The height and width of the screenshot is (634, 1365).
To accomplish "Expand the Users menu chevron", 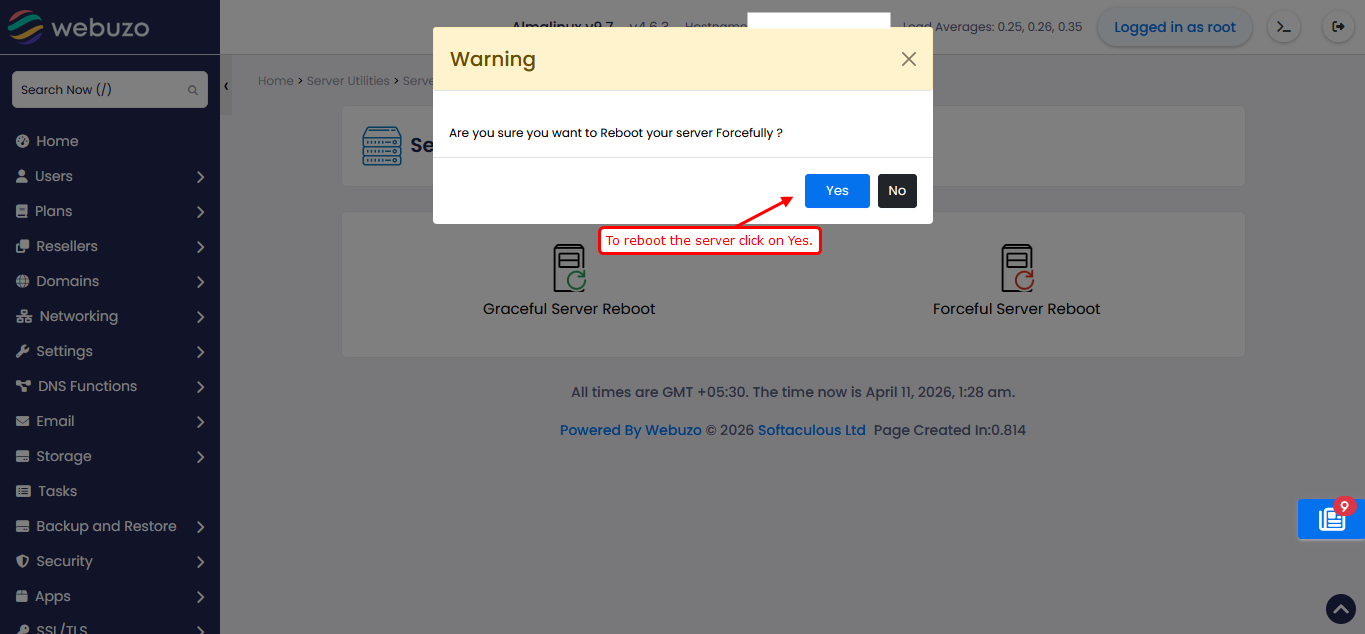I will (x=200, y=177).
